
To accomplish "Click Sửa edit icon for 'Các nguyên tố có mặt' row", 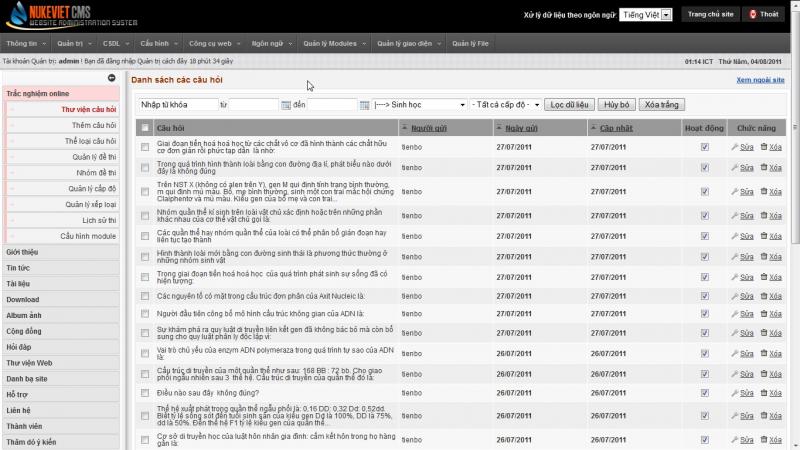I will 735,296.
